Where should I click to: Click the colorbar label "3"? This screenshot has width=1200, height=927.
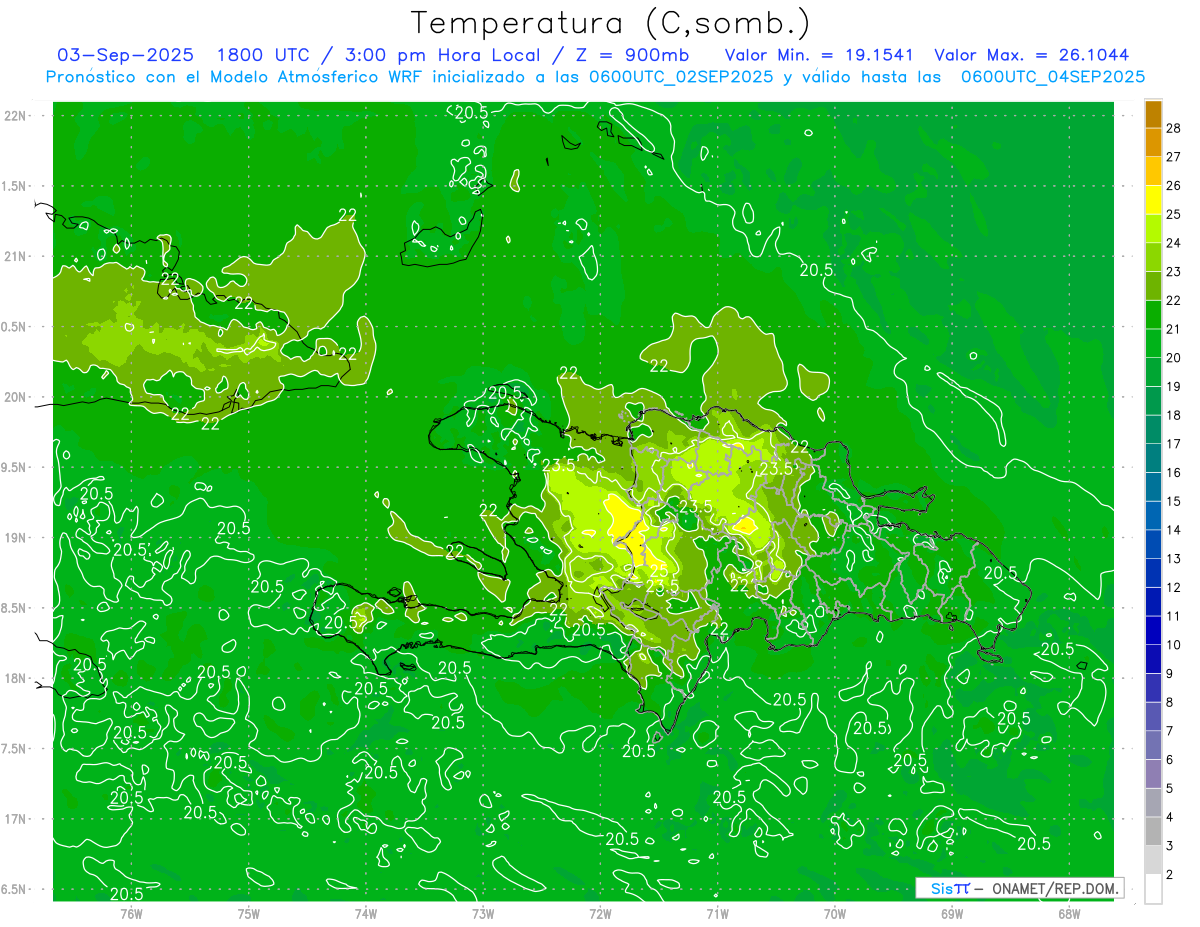[1170, 847]
